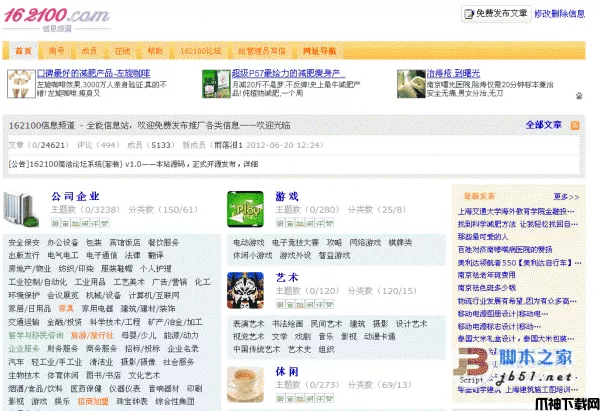Open the 工业控制/自动化 subcategory

tap(38, 282)
